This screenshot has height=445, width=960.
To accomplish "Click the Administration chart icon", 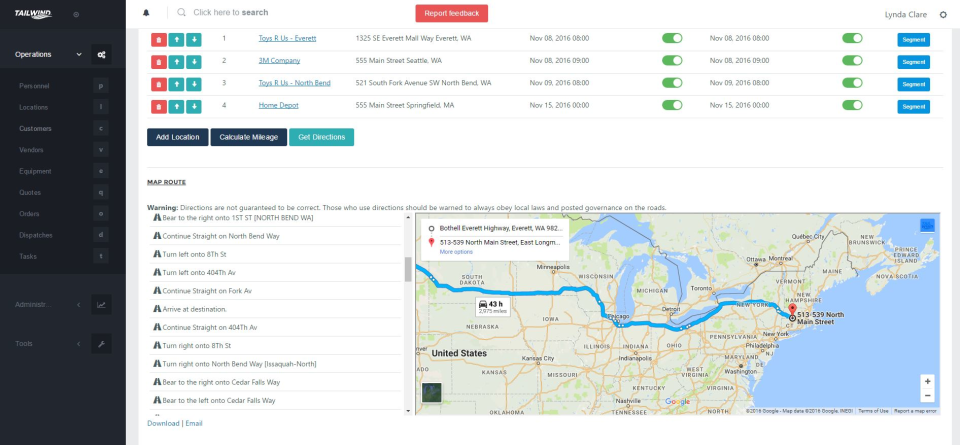I will (101, 304).
